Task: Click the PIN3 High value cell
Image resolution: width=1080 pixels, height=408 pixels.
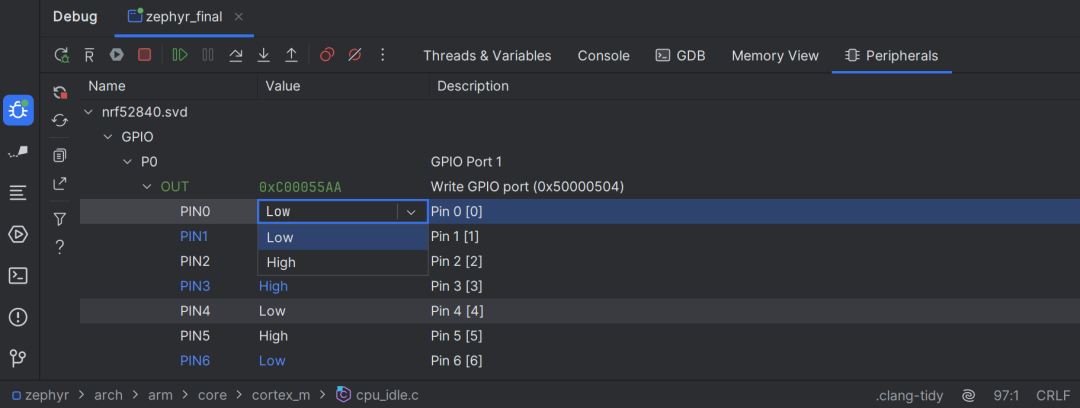Action: click(273, 286)
